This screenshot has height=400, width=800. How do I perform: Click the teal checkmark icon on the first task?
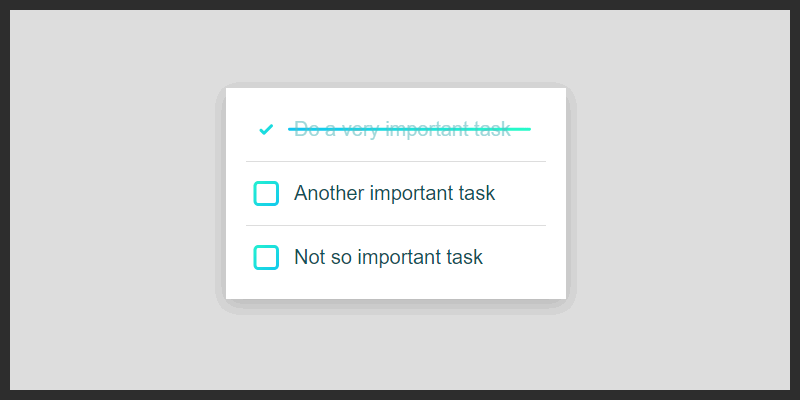pos(266,129)
